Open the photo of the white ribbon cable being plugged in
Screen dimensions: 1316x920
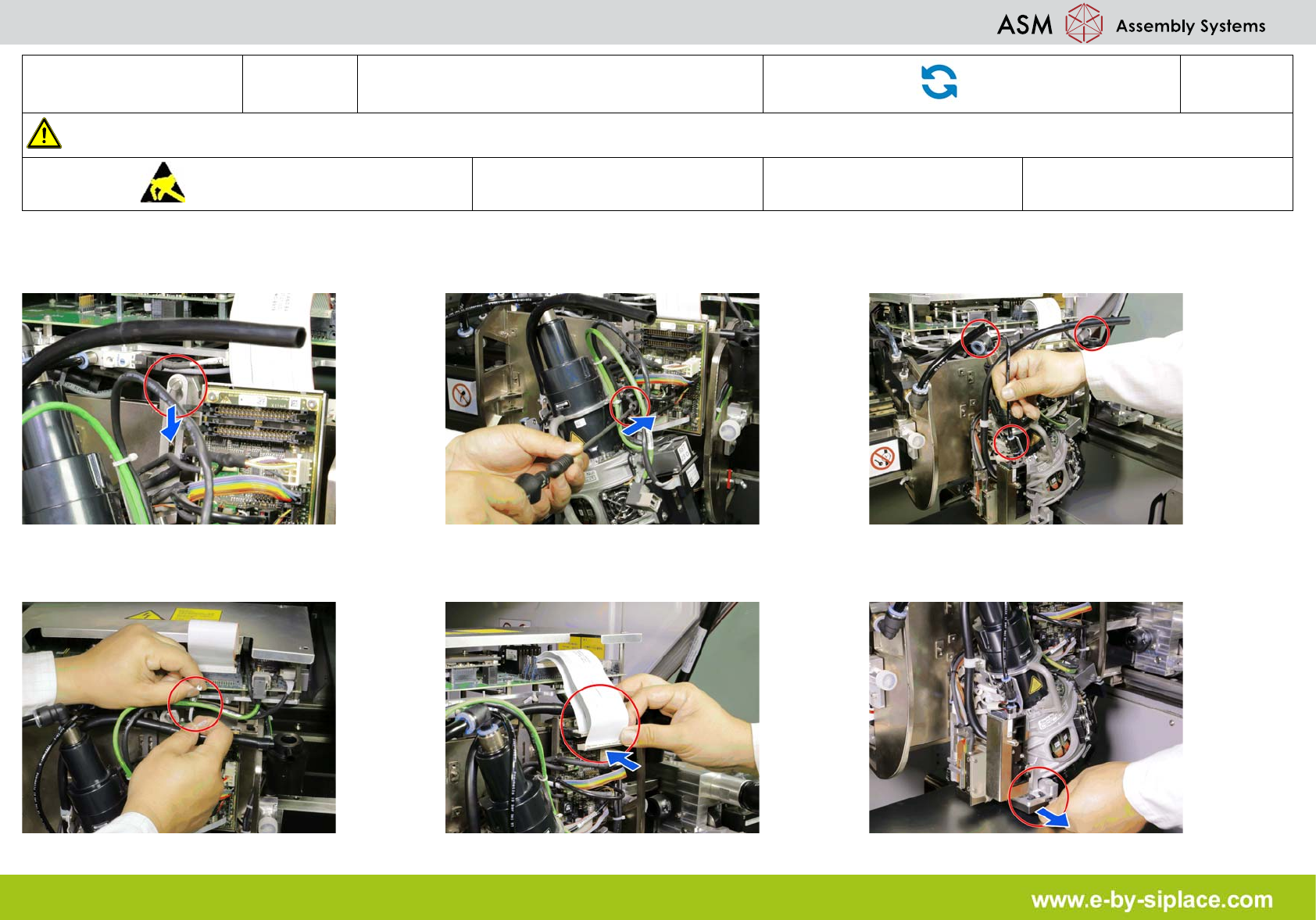coord(602,718)
